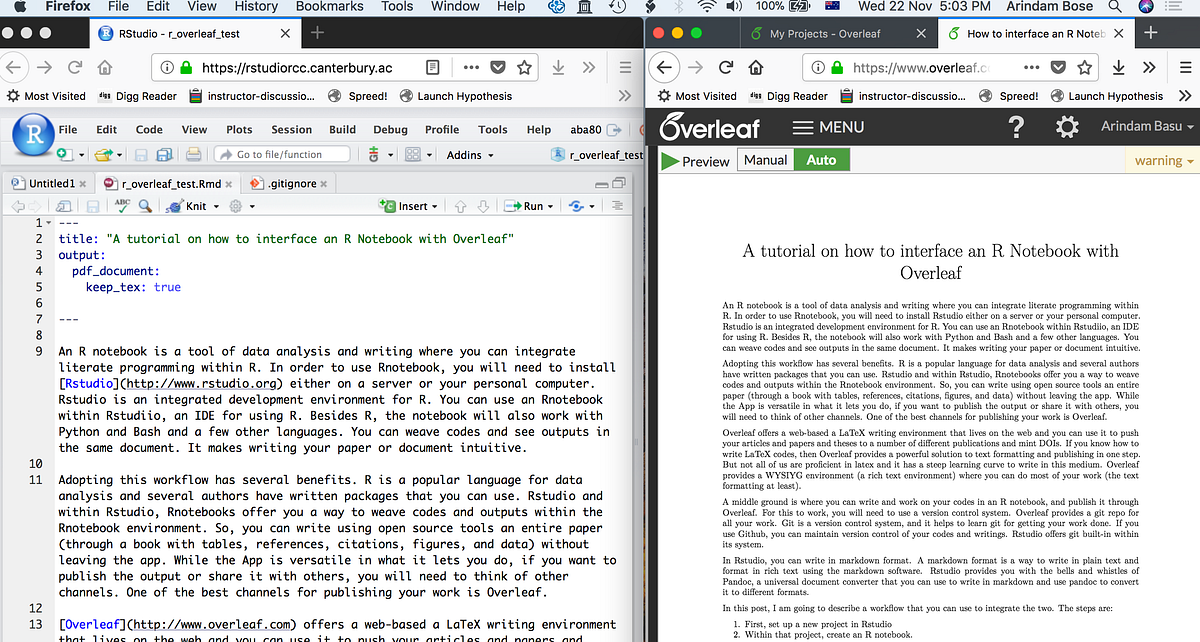Click the RStudio sign-out icon beside aba80
The image size is (1200, 642).
click(x=616, y=130)
